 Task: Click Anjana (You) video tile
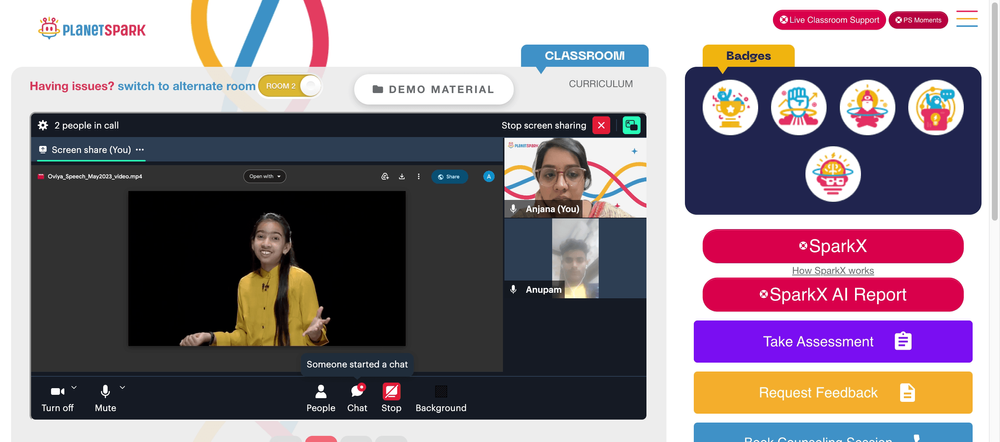[575, 178]
